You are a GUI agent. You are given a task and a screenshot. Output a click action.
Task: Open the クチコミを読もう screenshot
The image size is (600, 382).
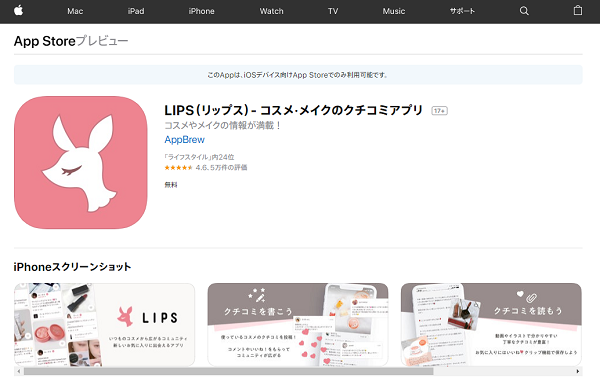(x=491, y=325)
